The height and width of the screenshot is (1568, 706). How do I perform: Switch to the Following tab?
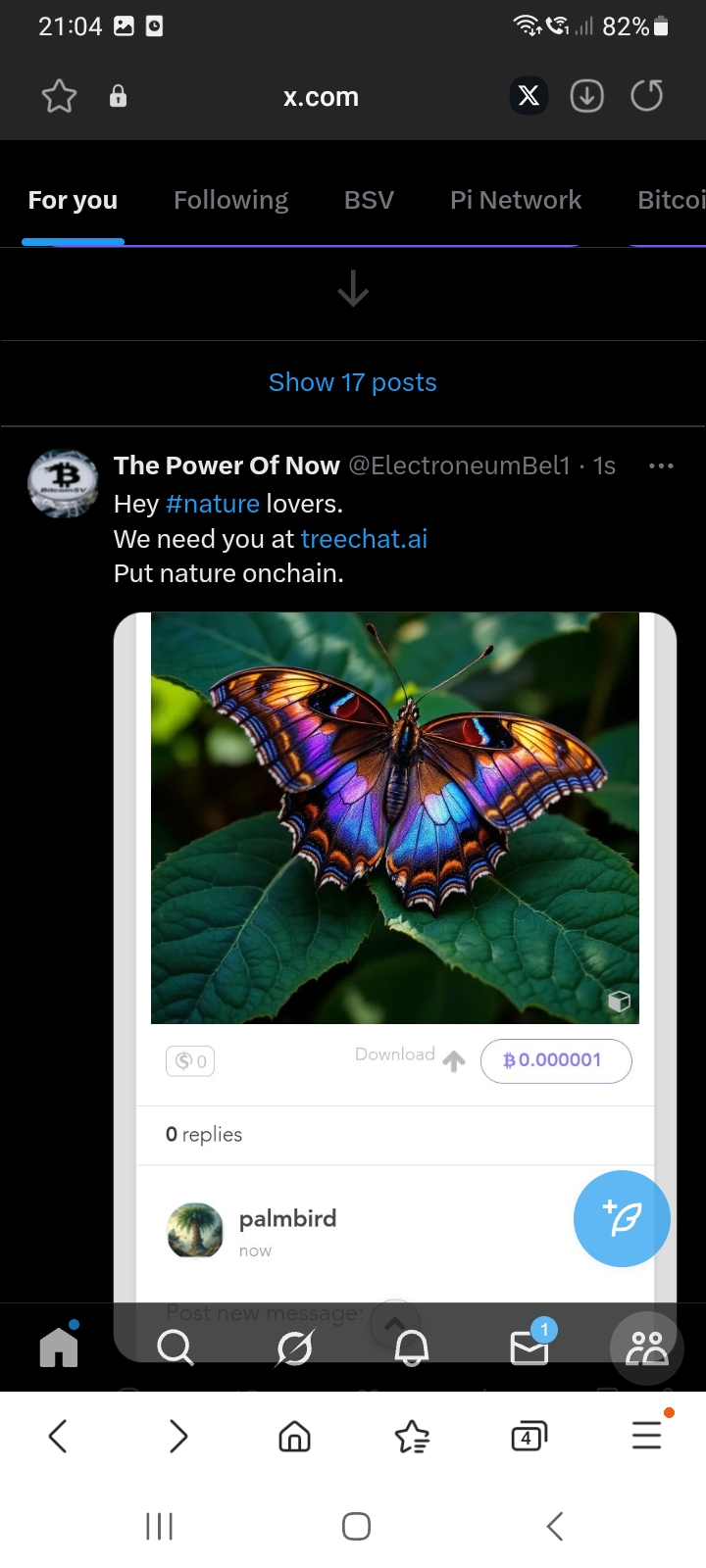[x=231, y=200]
